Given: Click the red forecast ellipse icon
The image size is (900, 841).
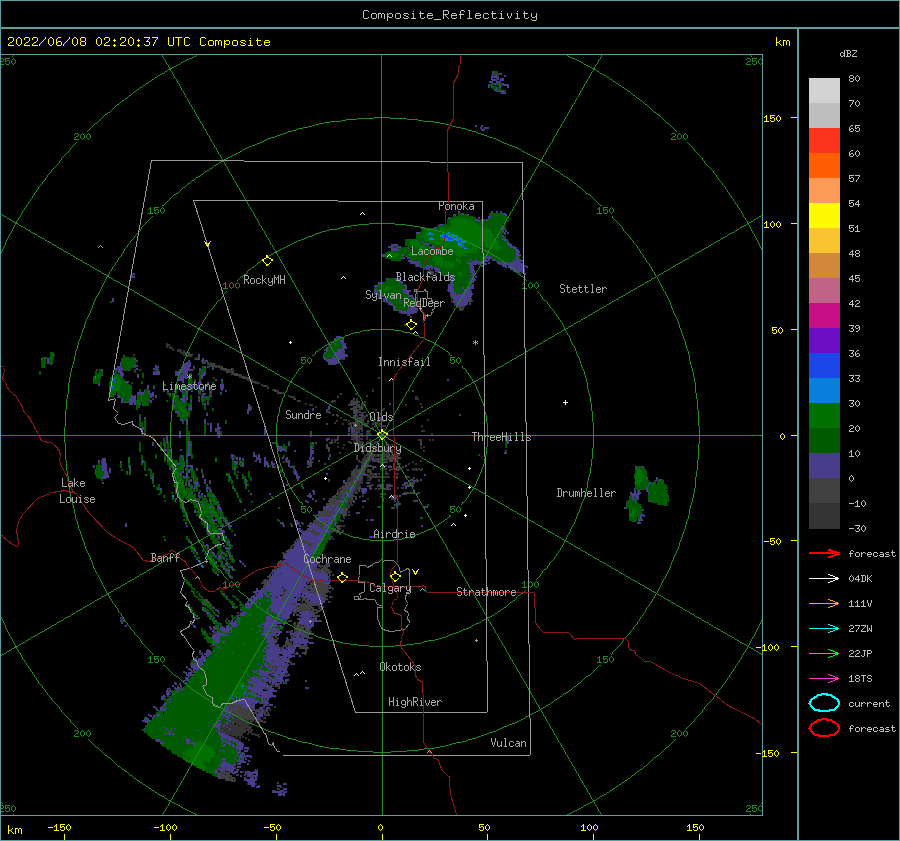Looking at the screenshot, I should (824, 728).
